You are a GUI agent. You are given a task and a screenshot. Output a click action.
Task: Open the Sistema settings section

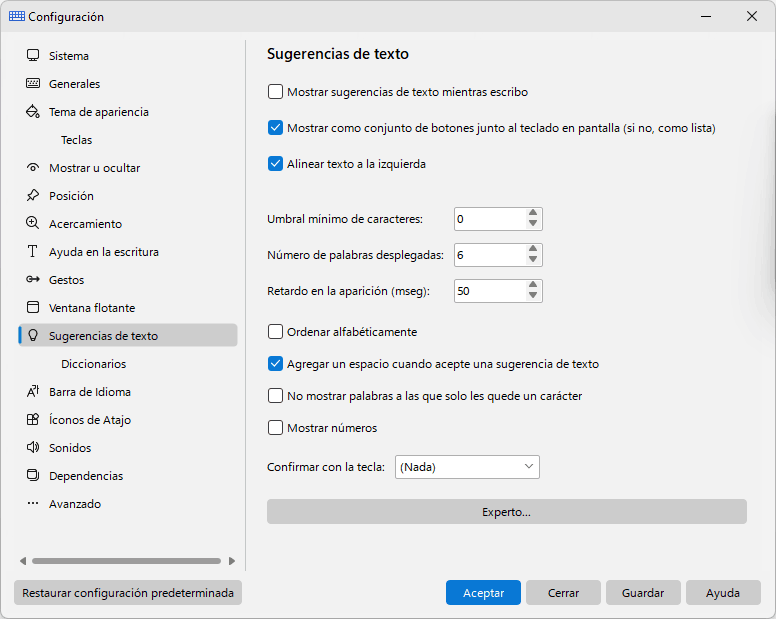(x=128, y=55)
